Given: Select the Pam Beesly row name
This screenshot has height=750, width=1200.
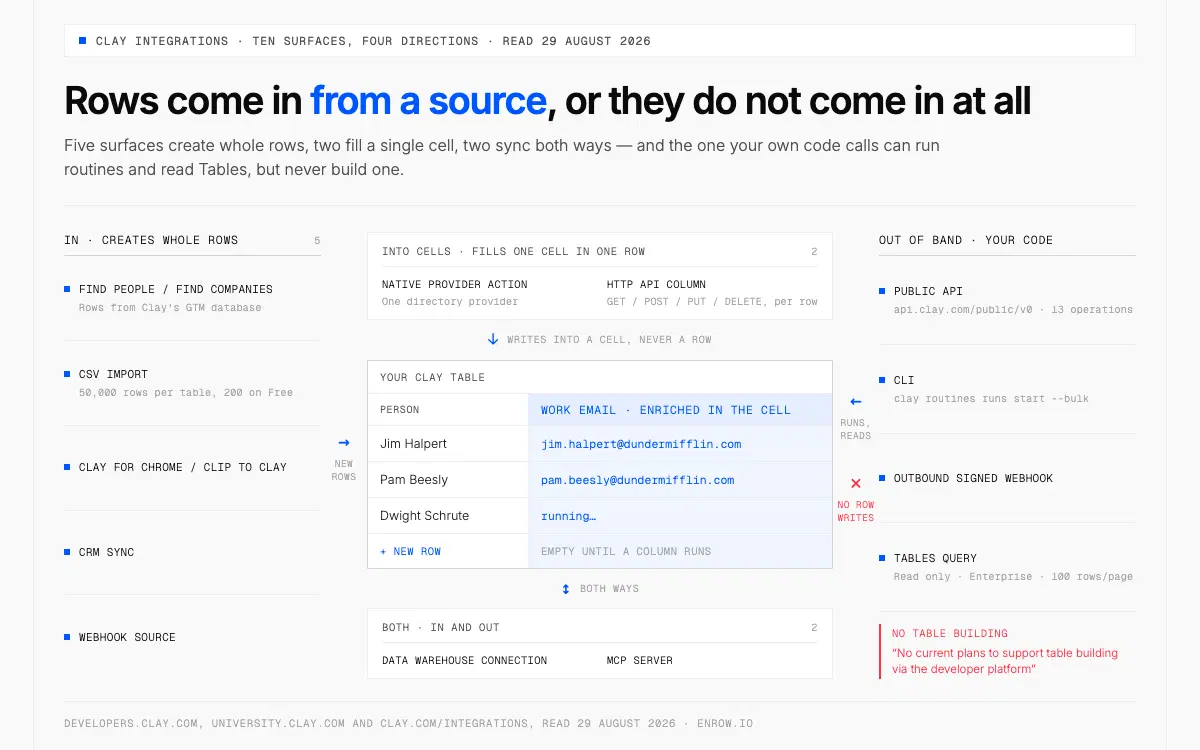Looking at the screenshot, I should click(414, 479).
